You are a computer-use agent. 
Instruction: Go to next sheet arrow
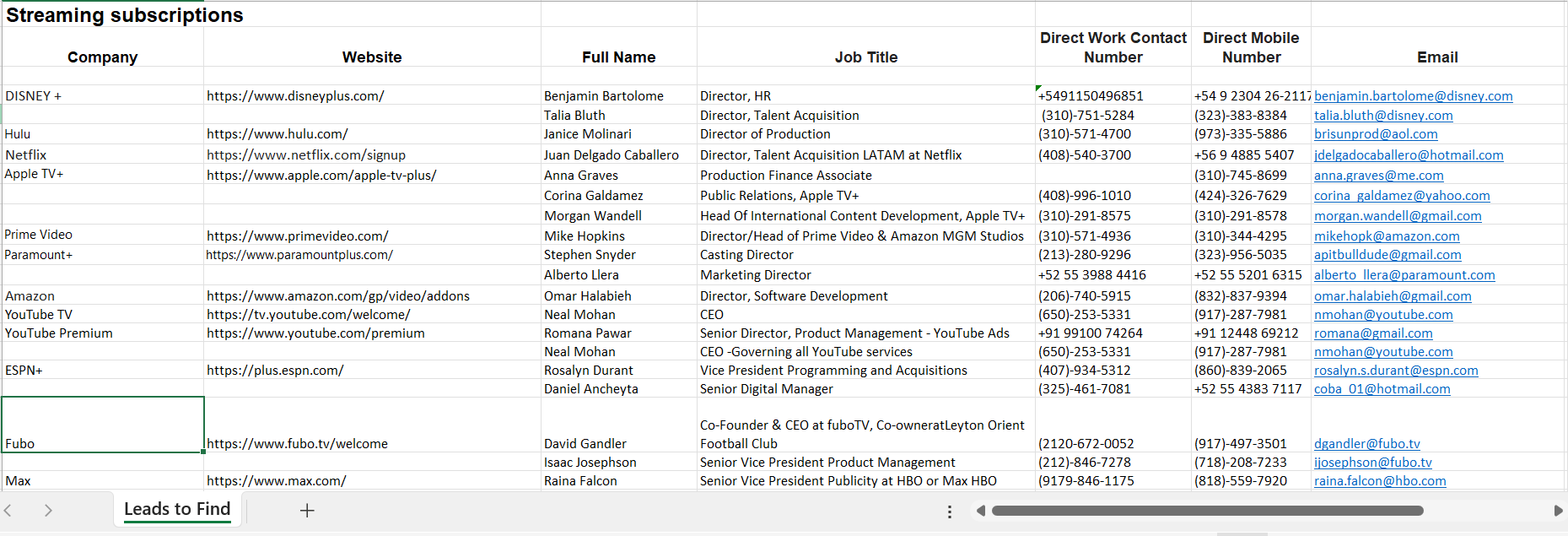[x=48, y=511]
